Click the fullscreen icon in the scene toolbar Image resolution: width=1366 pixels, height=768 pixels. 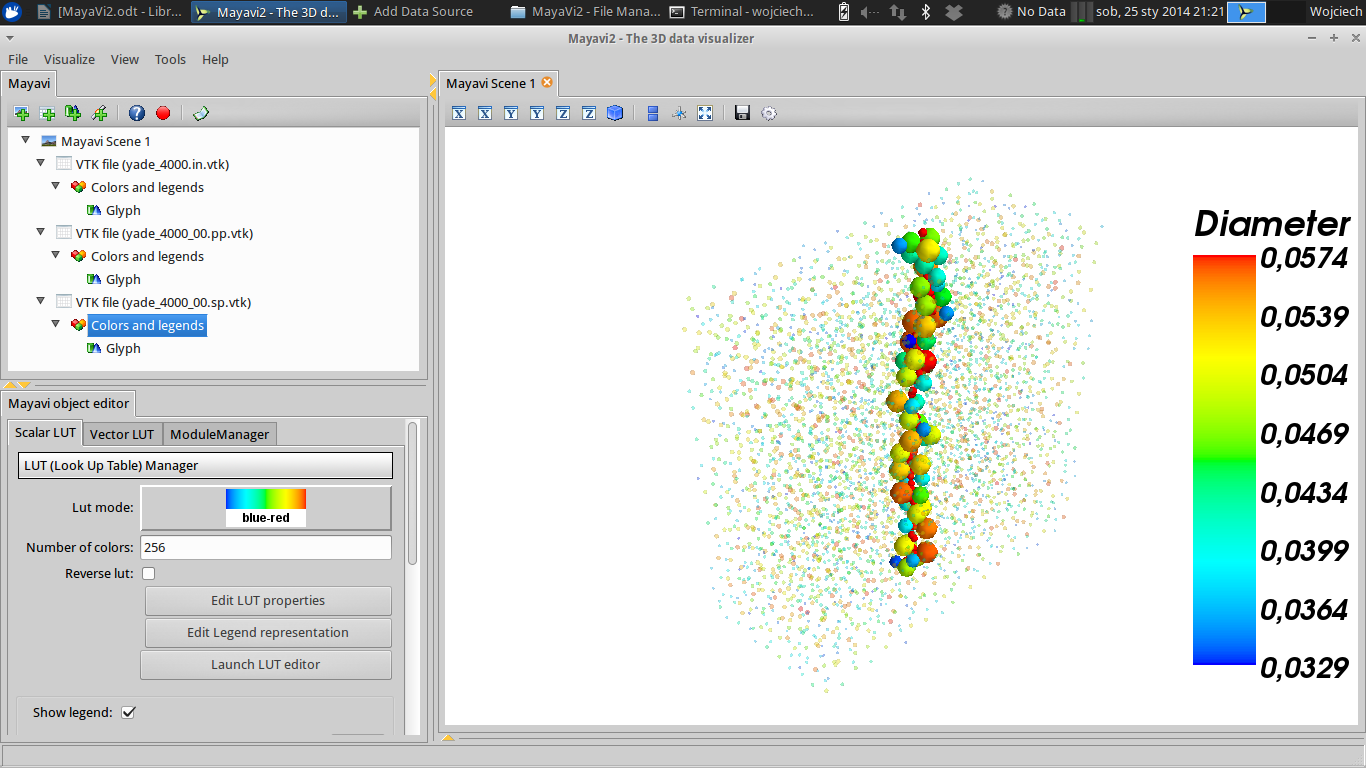tap(705, 113)
